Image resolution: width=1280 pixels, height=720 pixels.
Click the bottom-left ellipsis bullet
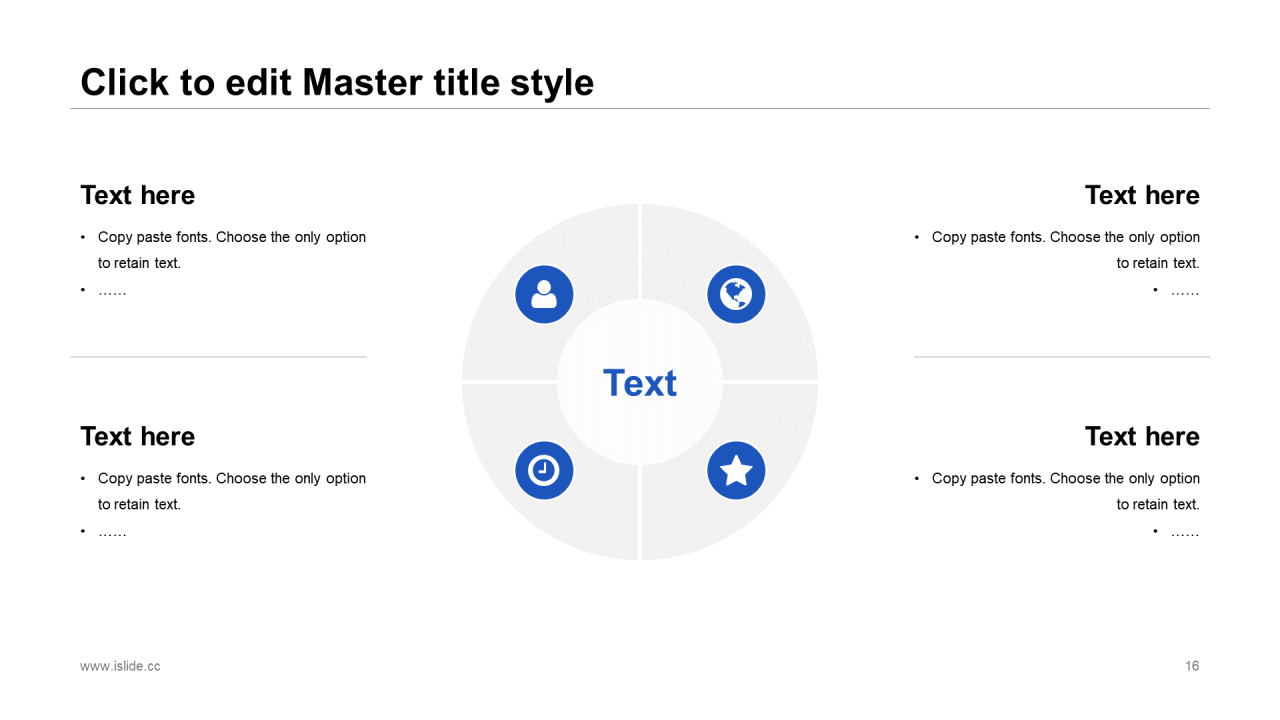112,532
